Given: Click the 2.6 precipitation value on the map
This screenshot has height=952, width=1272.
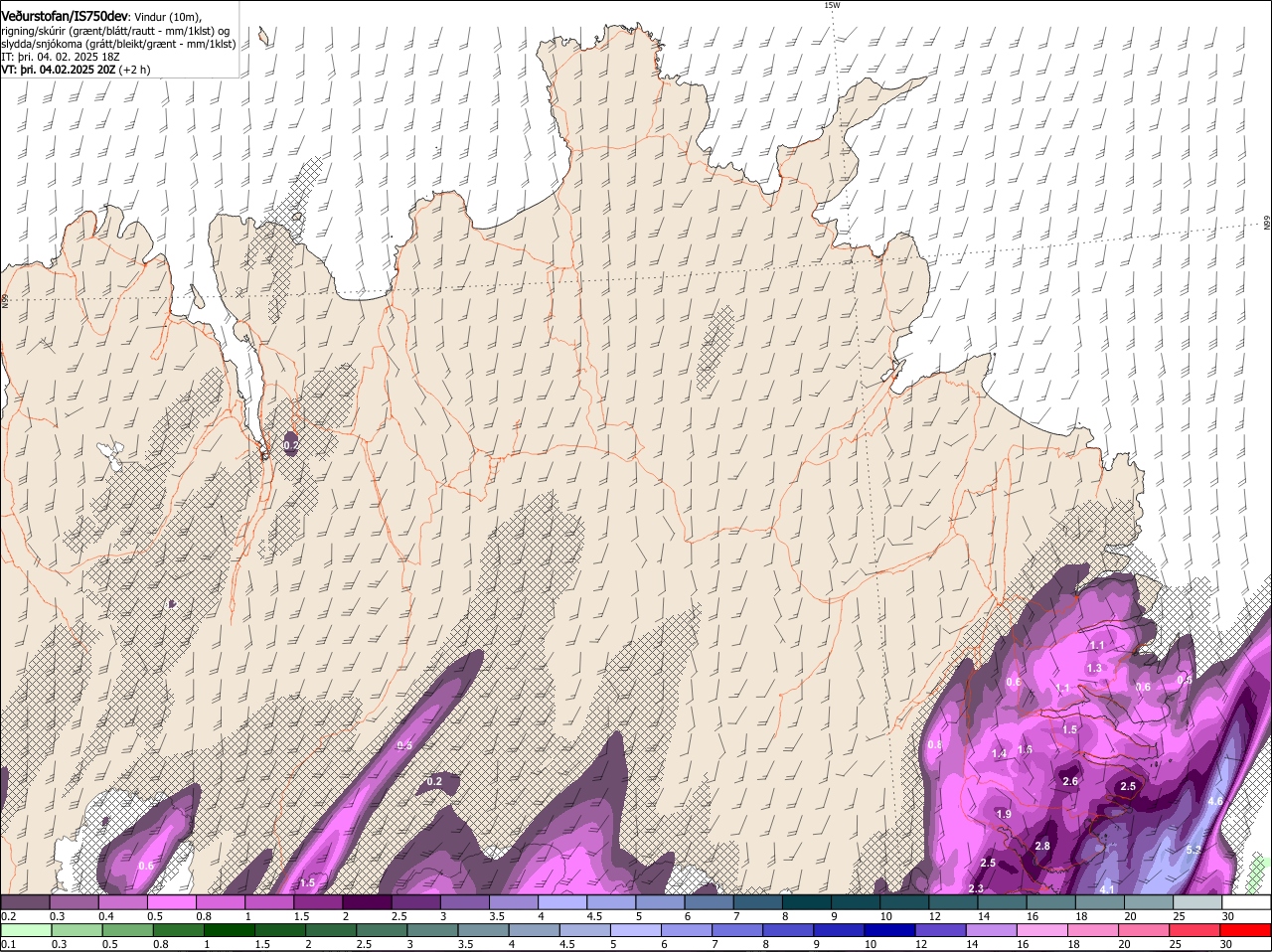Looking at the screenshot, I should tap(1070, 782).
